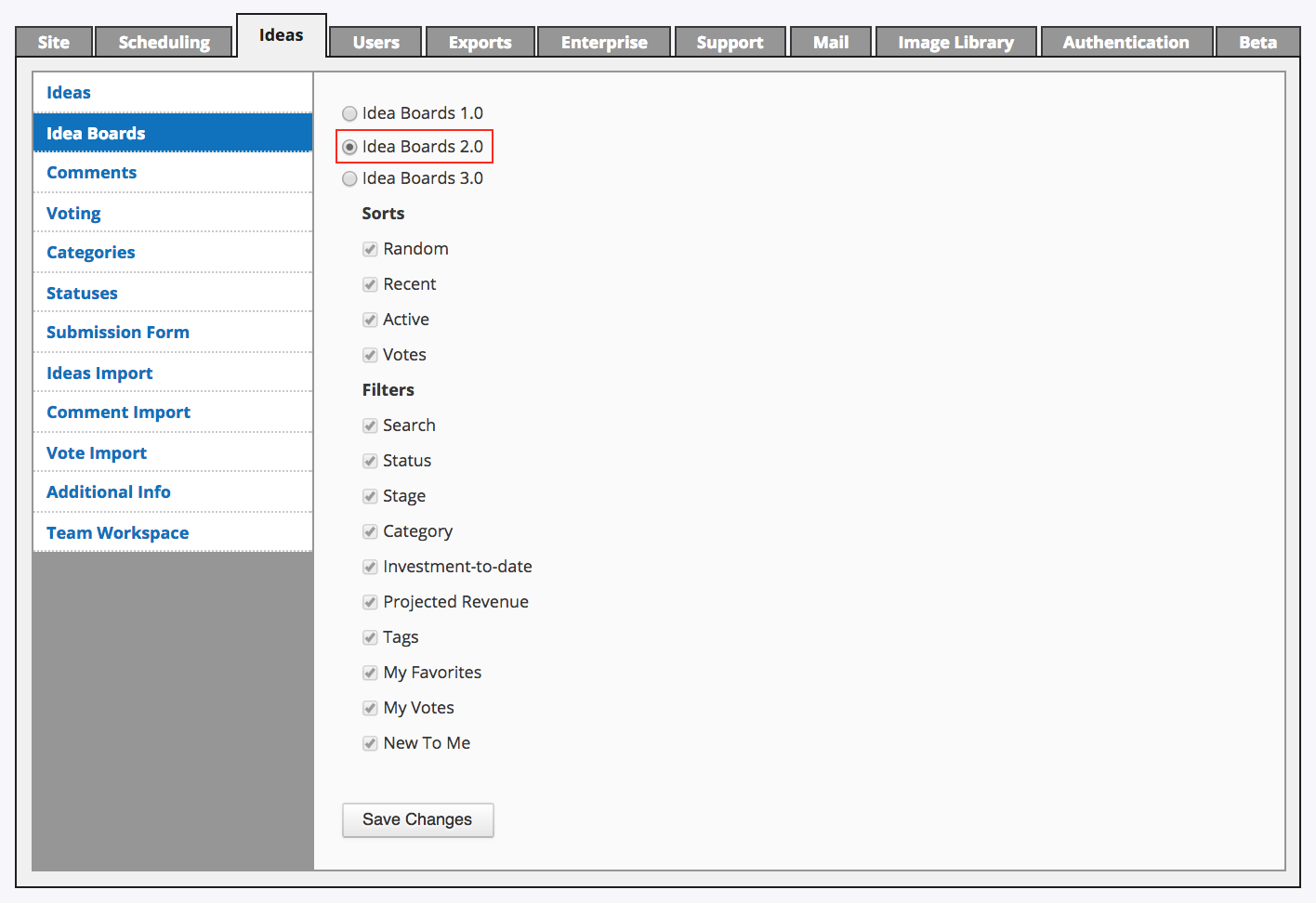Viewport: 1316px width, 903px height.
Task: Open the Beta tab
Action: (1257, 42)
